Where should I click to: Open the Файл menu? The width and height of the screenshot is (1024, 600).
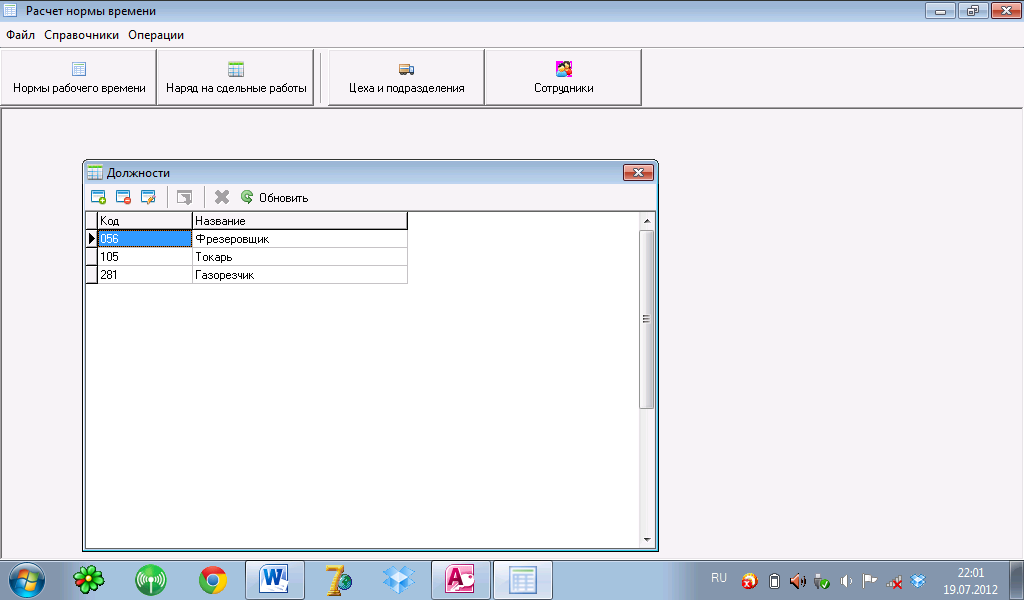pos(20,35)
